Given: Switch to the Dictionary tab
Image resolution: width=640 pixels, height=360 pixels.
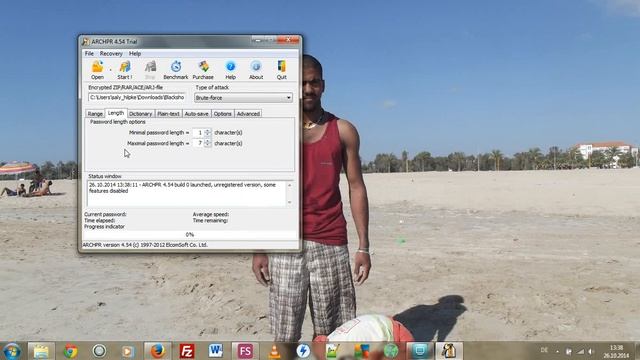Looking at the screenshot, I should point(140,114).
